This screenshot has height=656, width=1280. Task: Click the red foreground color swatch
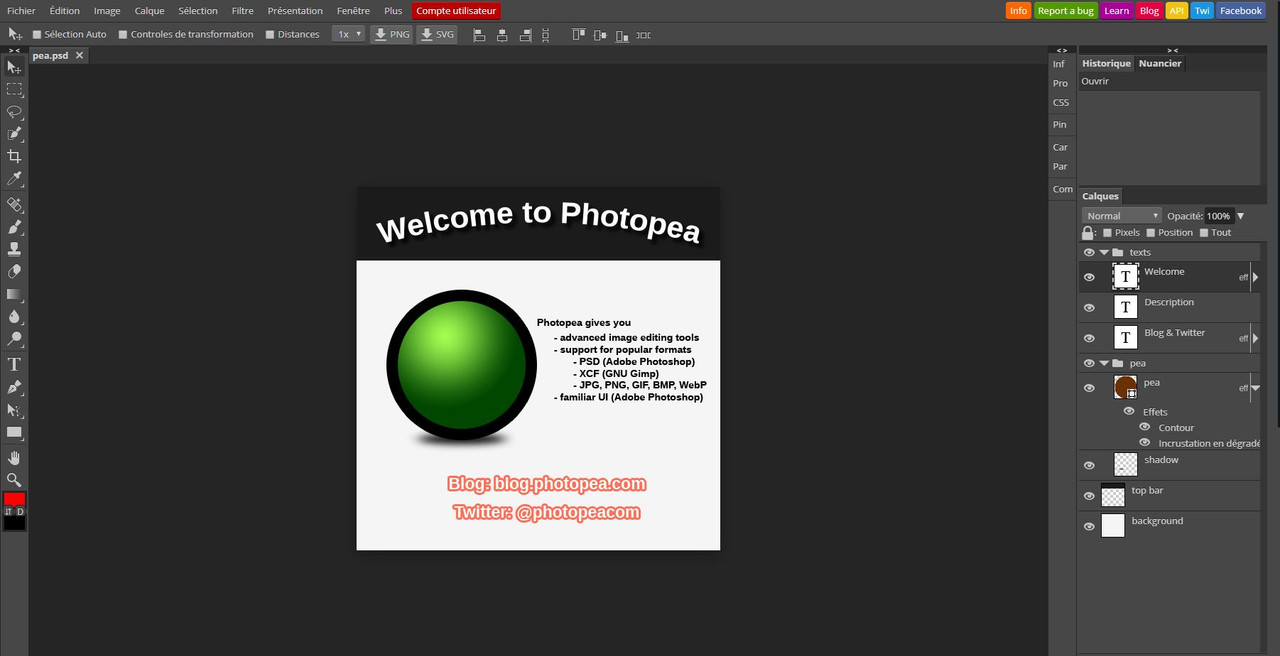(x=14, y=499)
